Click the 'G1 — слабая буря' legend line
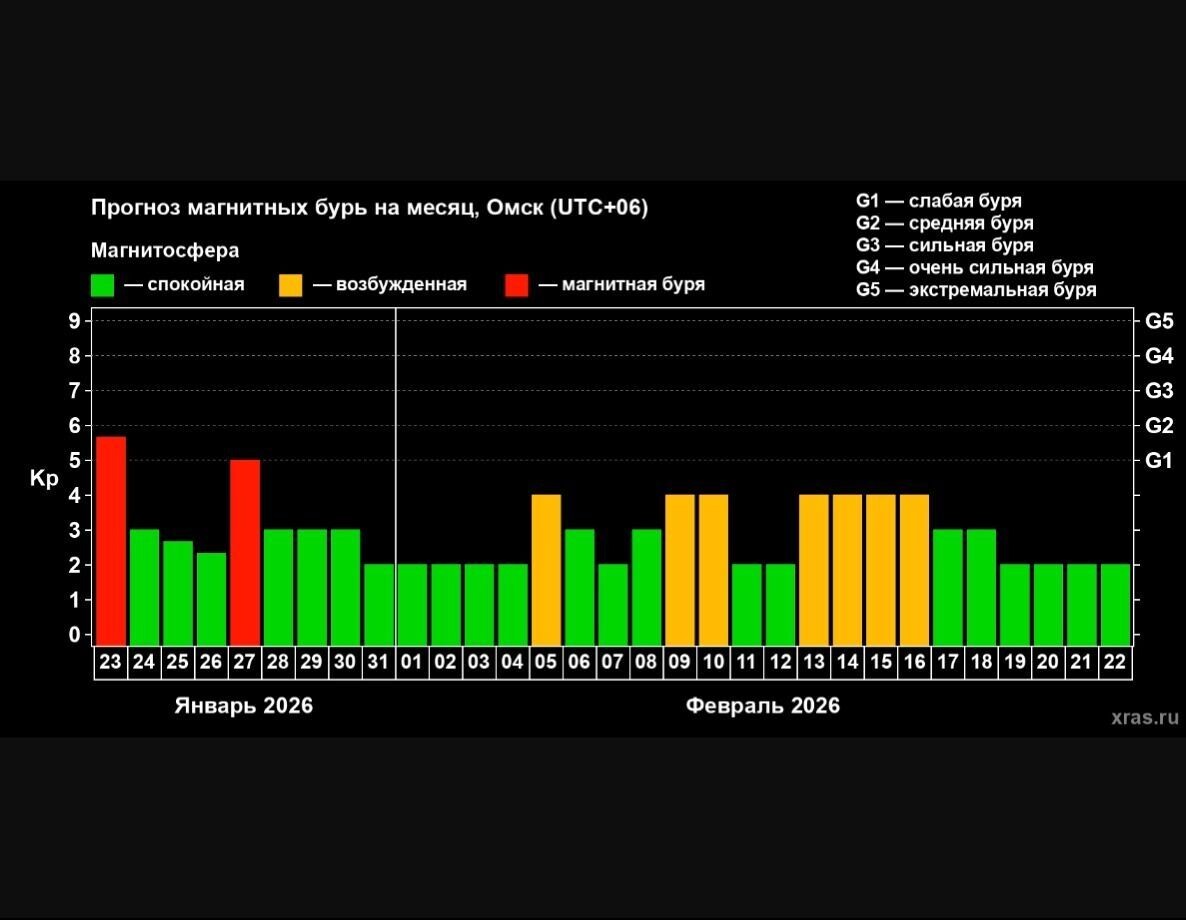This screenshot has width=1186, height=920. pyautogui.click(x=939, y=201)
